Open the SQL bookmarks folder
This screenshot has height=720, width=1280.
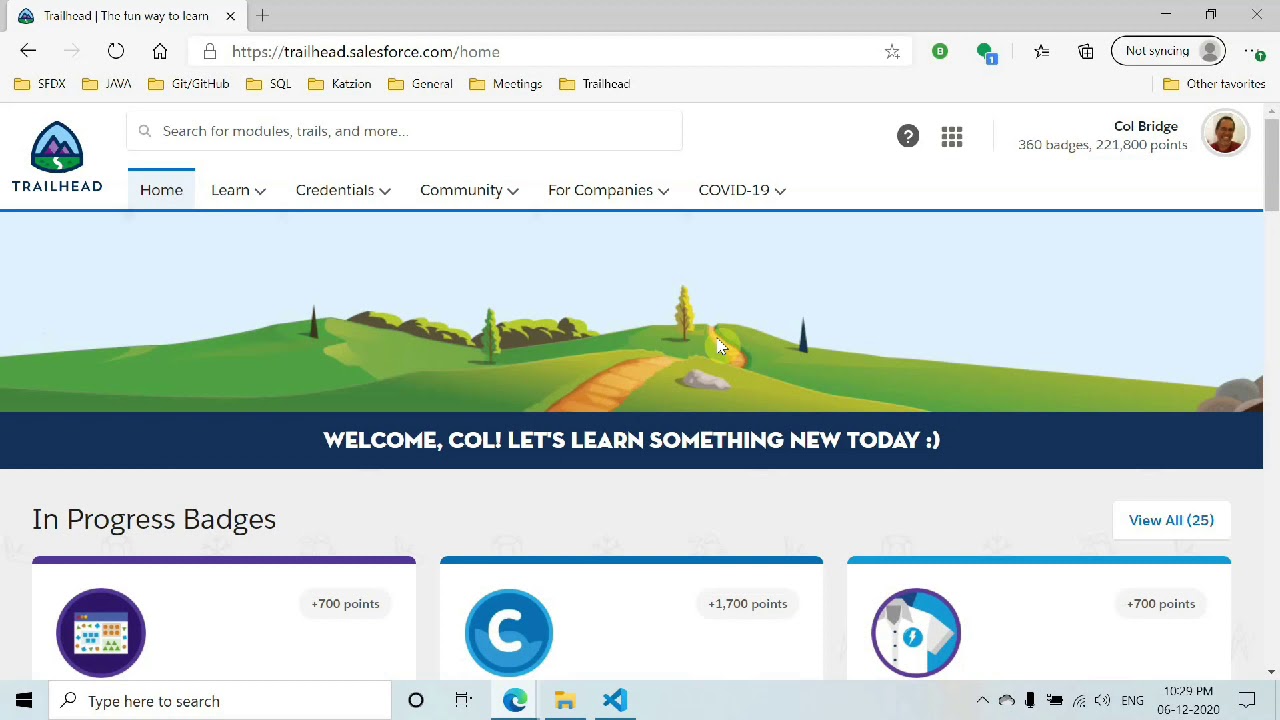point(269,84)
